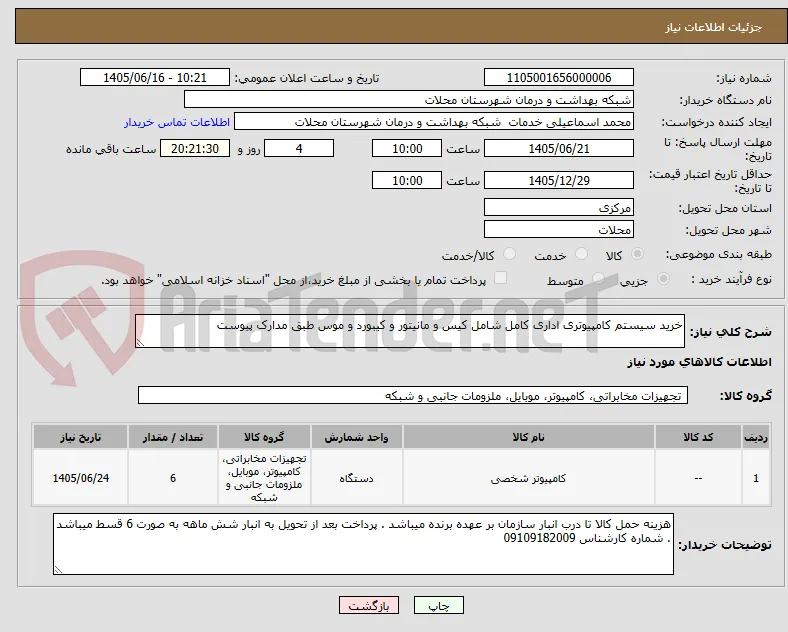Screen dimensions: 788x632
Task: Click the ردیف column header
Action: [756, 437]
